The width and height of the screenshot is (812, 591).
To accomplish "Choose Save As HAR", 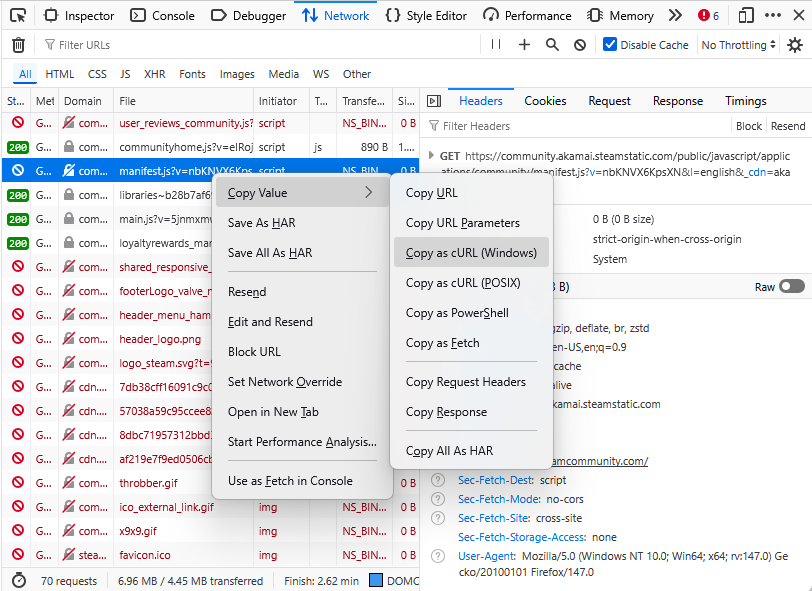I will (302, 223).
